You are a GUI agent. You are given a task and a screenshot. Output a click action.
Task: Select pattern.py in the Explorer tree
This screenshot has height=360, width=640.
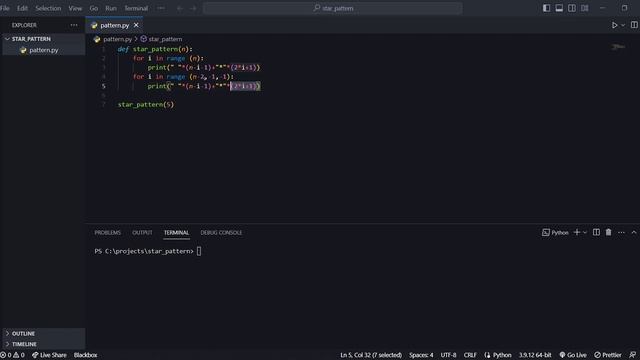pyautogui.click(x=43, y=50)
